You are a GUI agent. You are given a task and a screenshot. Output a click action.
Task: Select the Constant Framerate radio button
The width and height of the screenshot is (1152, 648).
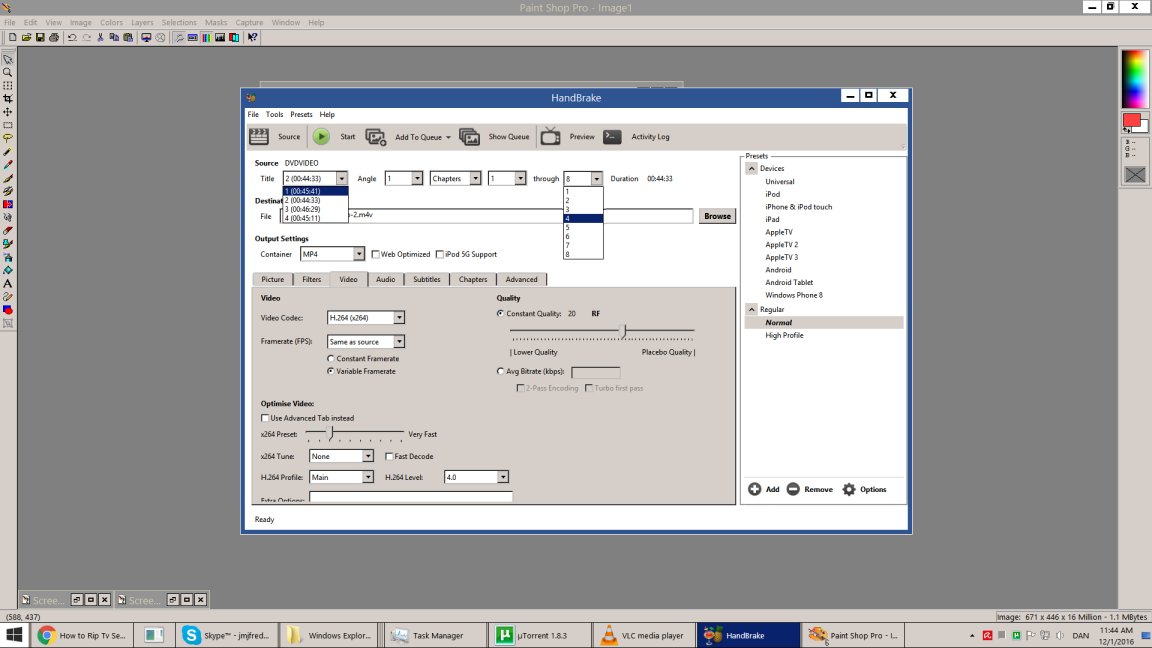(331, 359)
